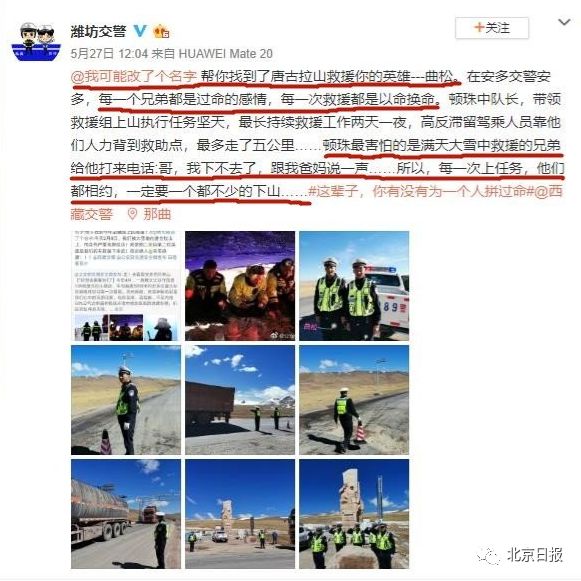This screenshot has width=581, height=581.
Task: Open the truck and officers photo
Action: pyautogui.click(x=240, y=400)
